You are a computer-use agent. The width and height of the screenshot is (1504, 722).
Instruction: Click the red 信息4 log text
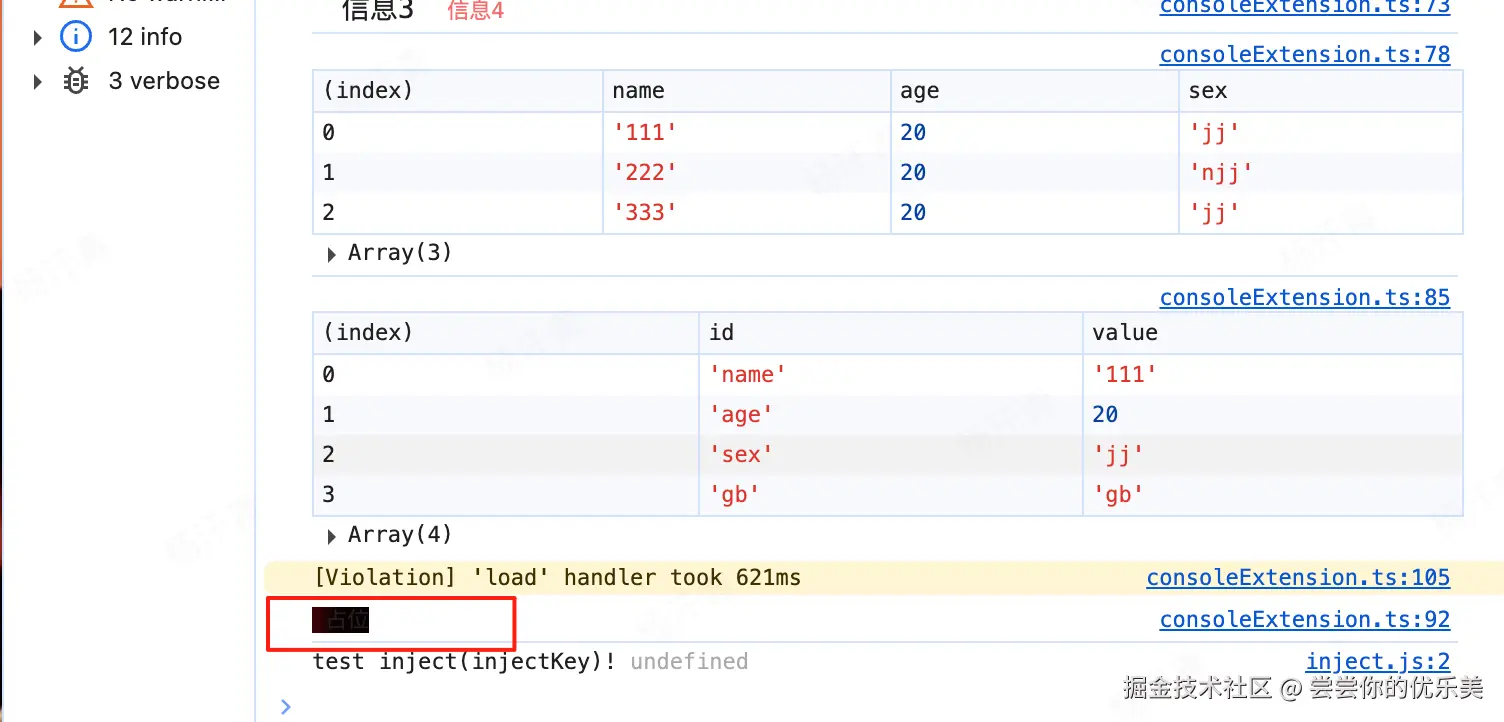[475, 10]
